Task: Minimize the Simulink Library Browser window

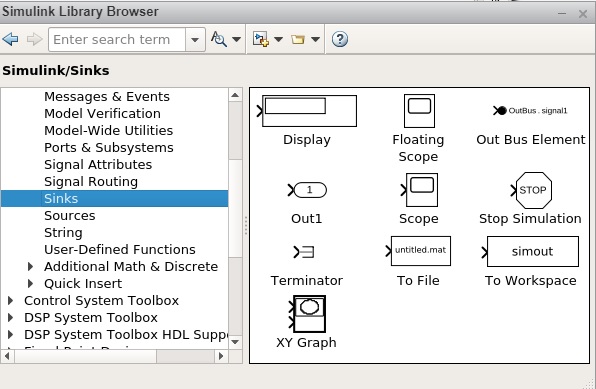Action: pyautogui.click(x=562, y=14)
